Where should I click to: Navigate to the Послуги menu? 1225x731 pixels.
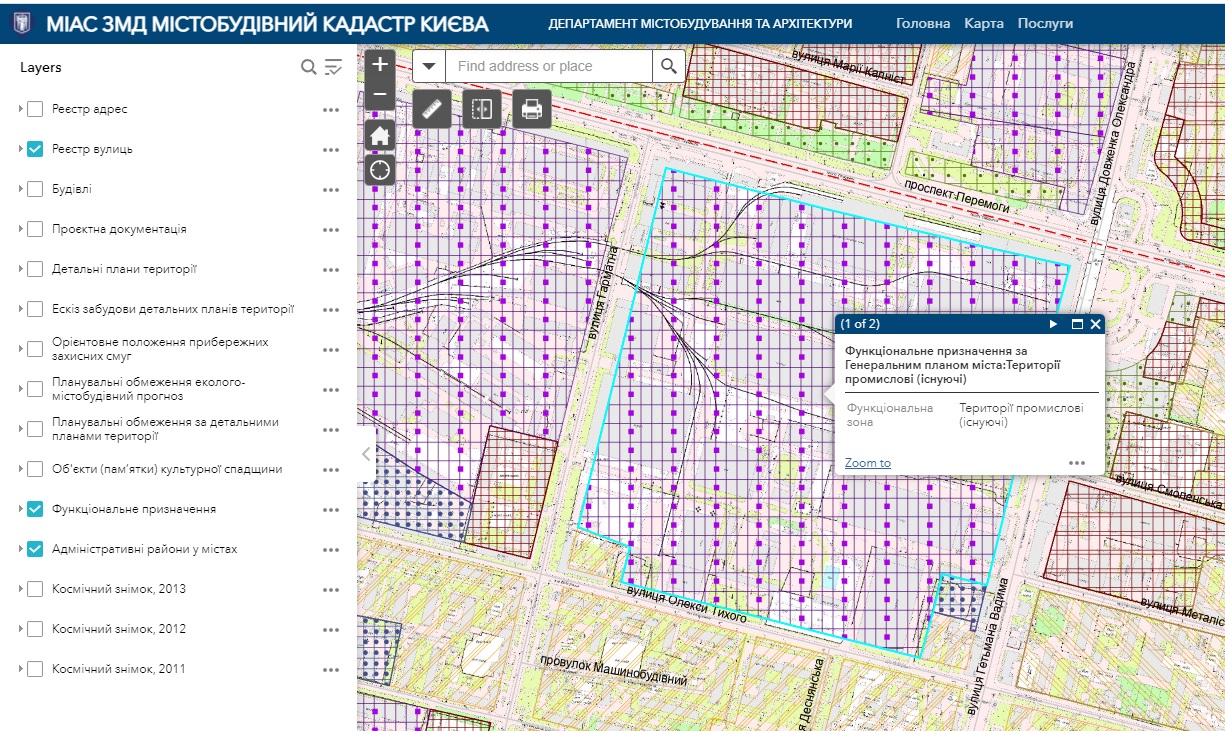[x=1045, y=23]
